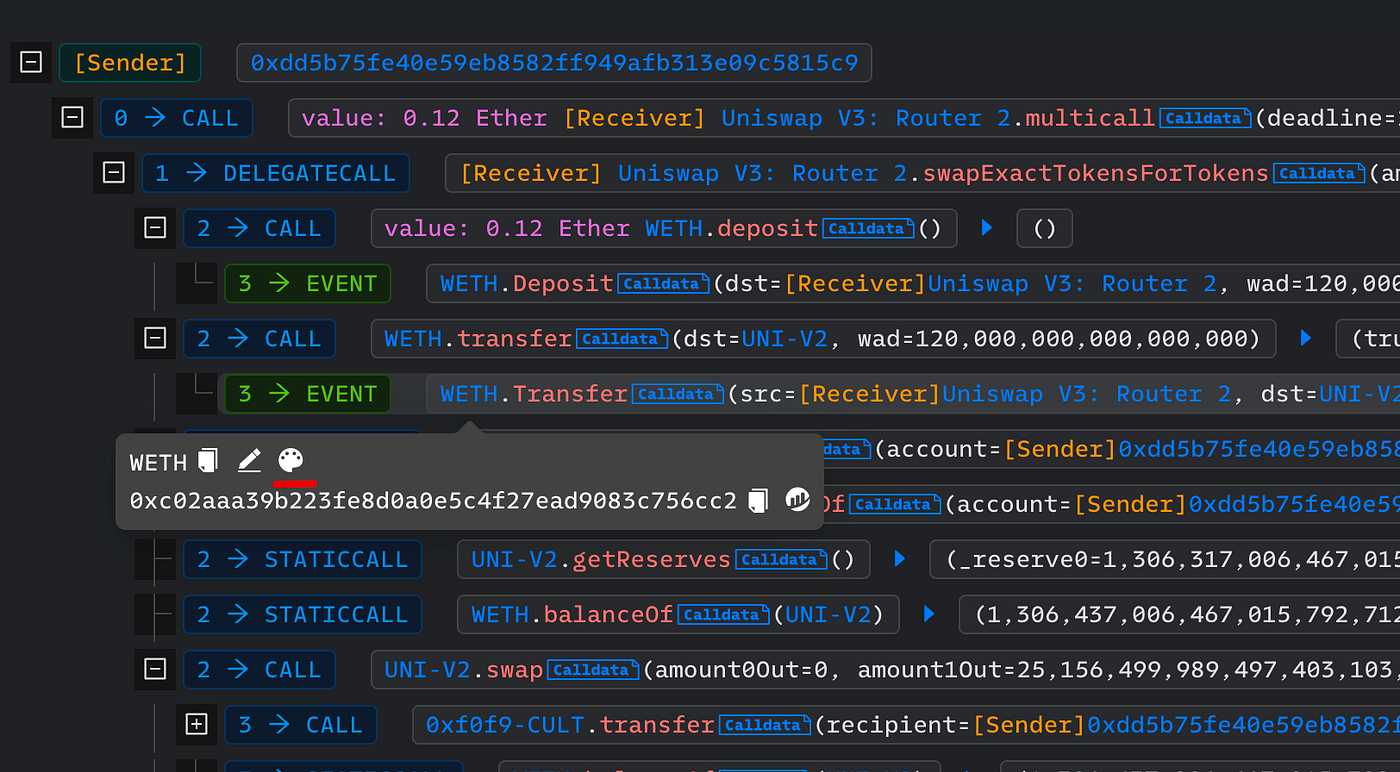Open the WETH color palette picker
1400x772 pixels.
pyautogui.click(x=290, y=460)
